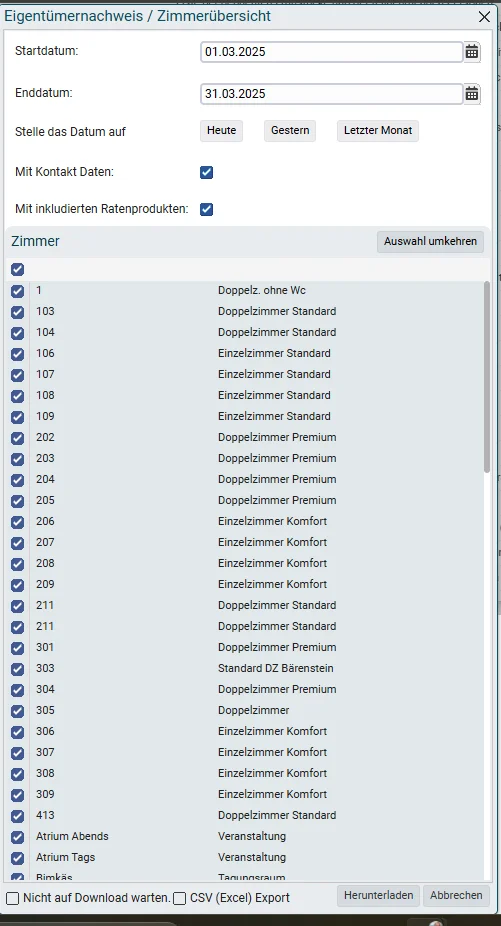501x926 pixels.
Task: Uncheck room 207 checkbox
Action: pos(18,543)
